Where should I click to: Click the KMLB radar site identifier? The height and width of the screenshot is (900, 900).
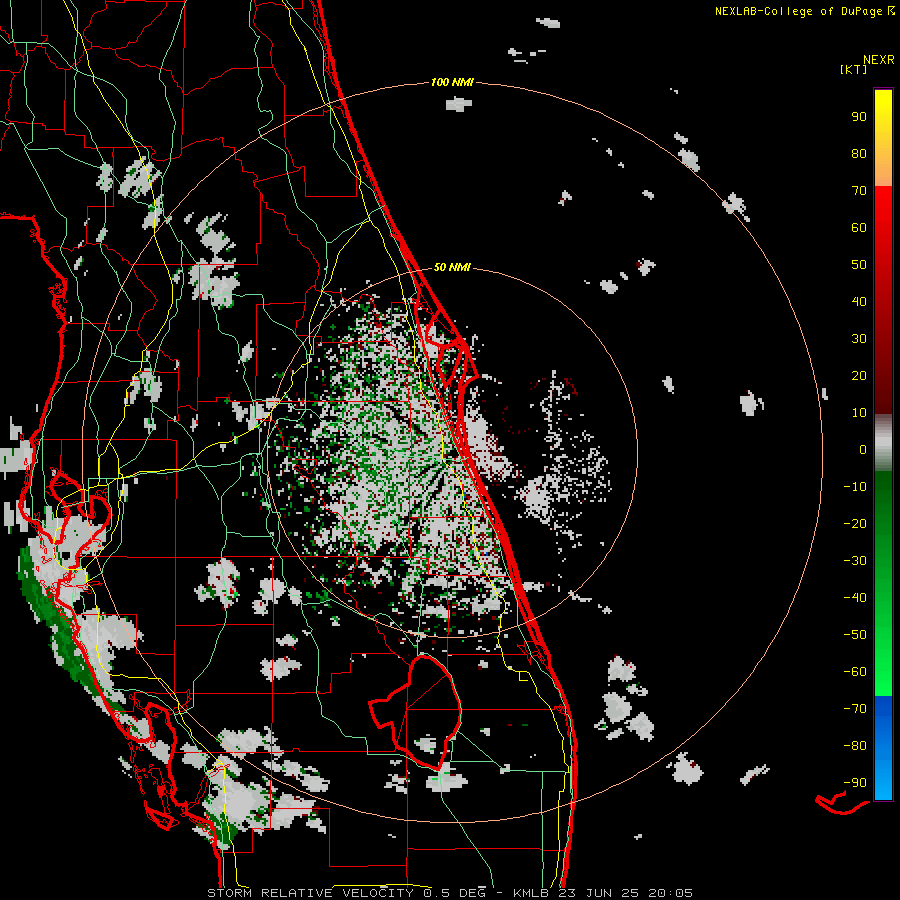530,893
